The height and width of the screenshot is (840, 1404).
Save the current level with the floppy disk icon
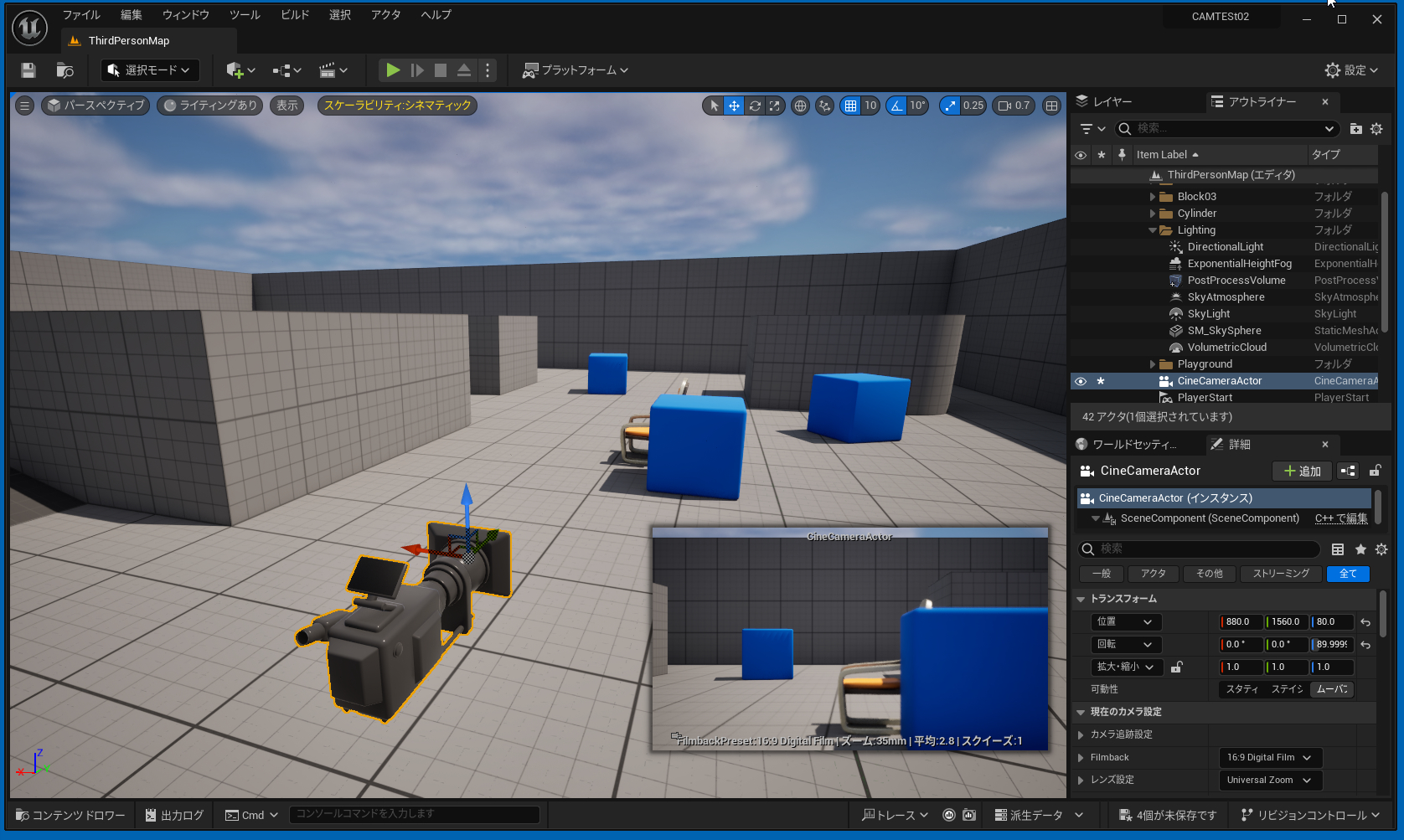click(x=28, y=70)
